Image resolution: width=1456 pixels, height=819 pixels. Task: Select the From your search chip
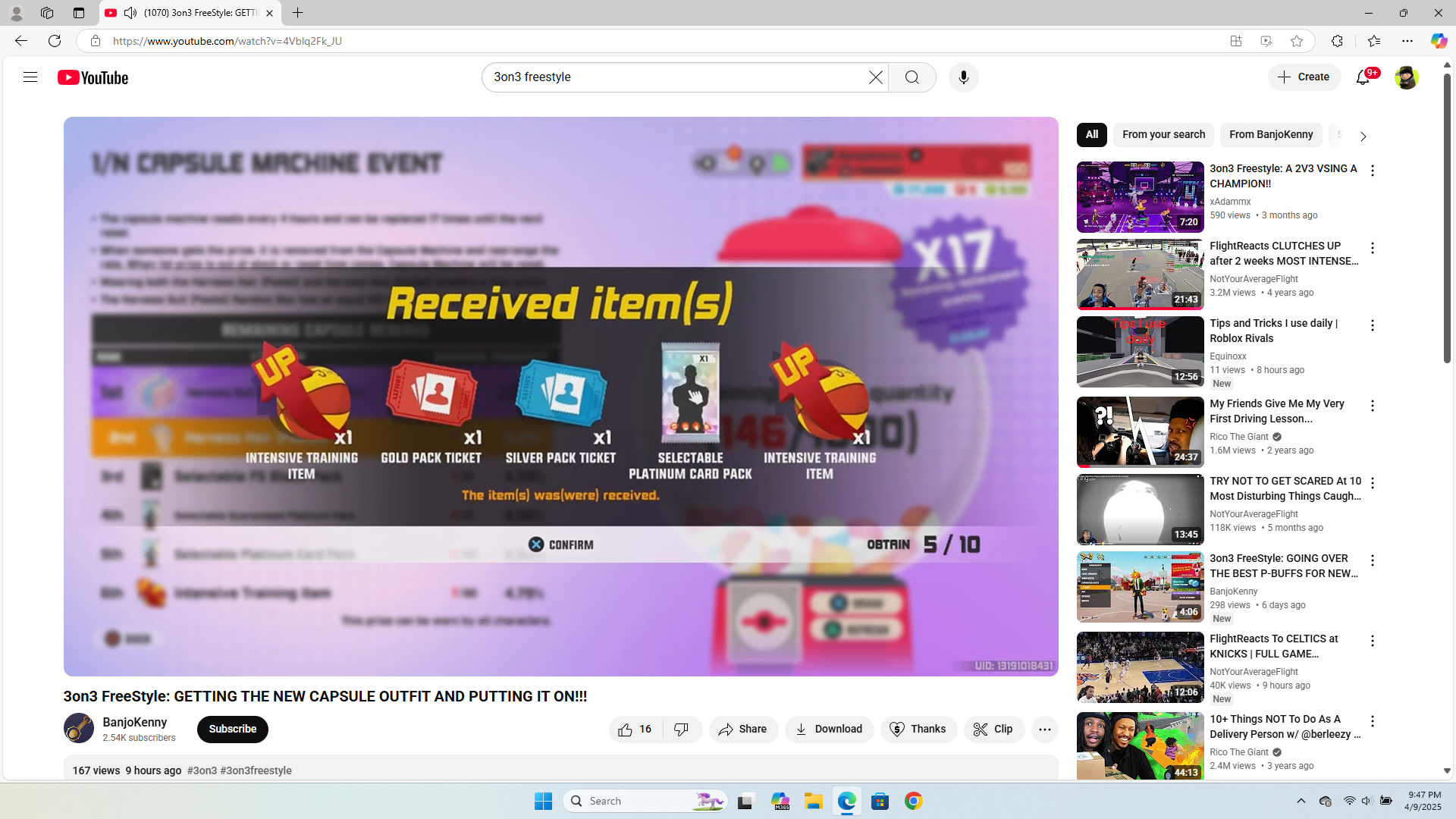(1163, 135)
